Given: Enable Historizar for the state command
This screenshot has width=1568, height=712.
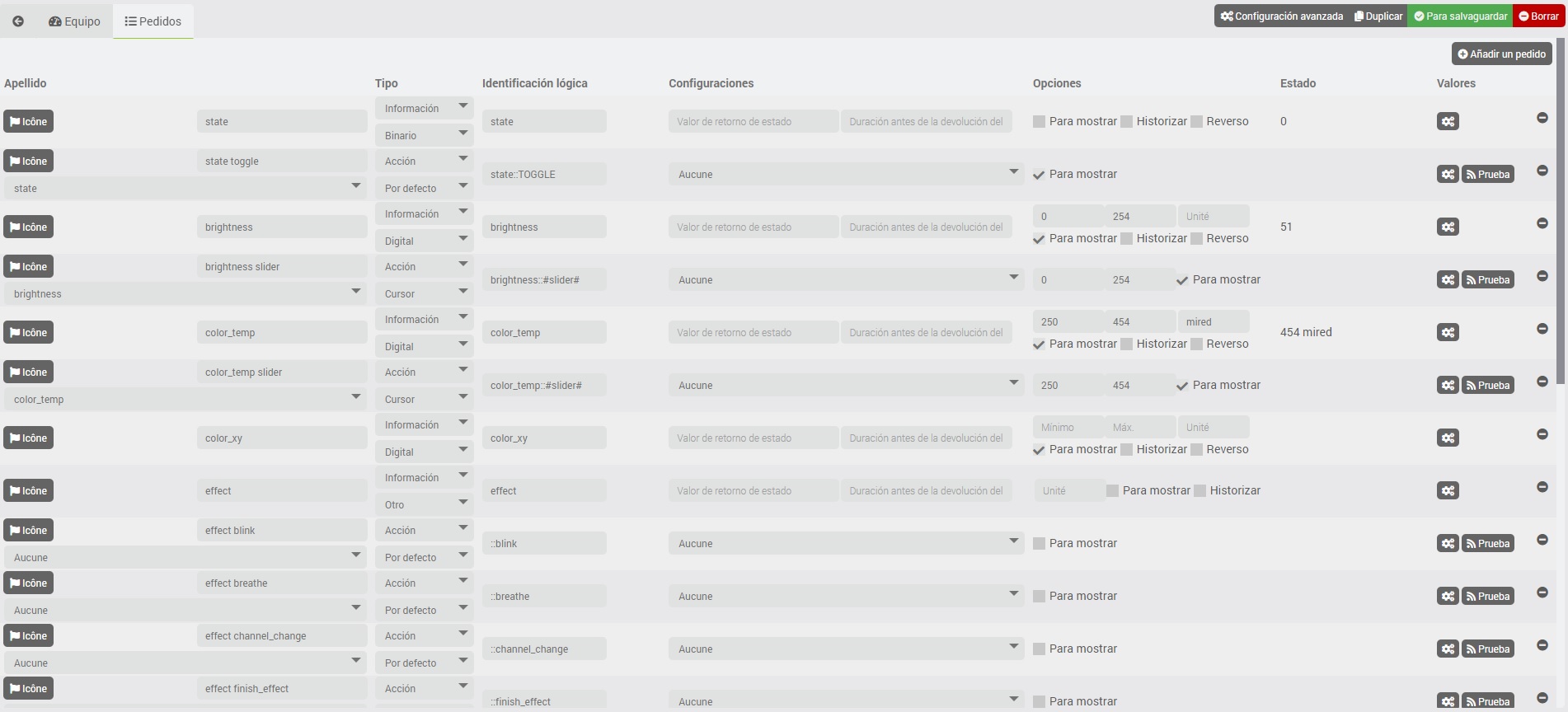Looking at the screenshot, I should click(x=1126, y=122).
